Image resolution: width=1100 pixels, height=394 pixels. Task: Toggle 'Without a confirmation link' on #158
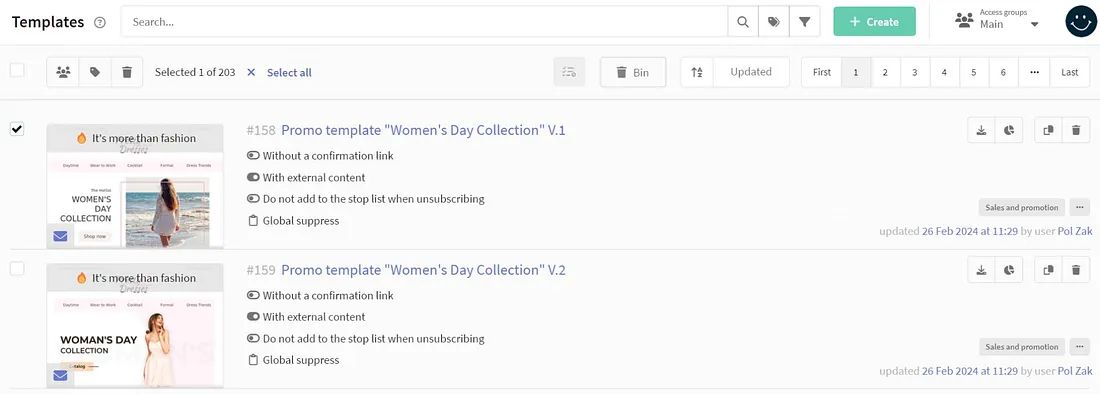[x=253, y=156]
